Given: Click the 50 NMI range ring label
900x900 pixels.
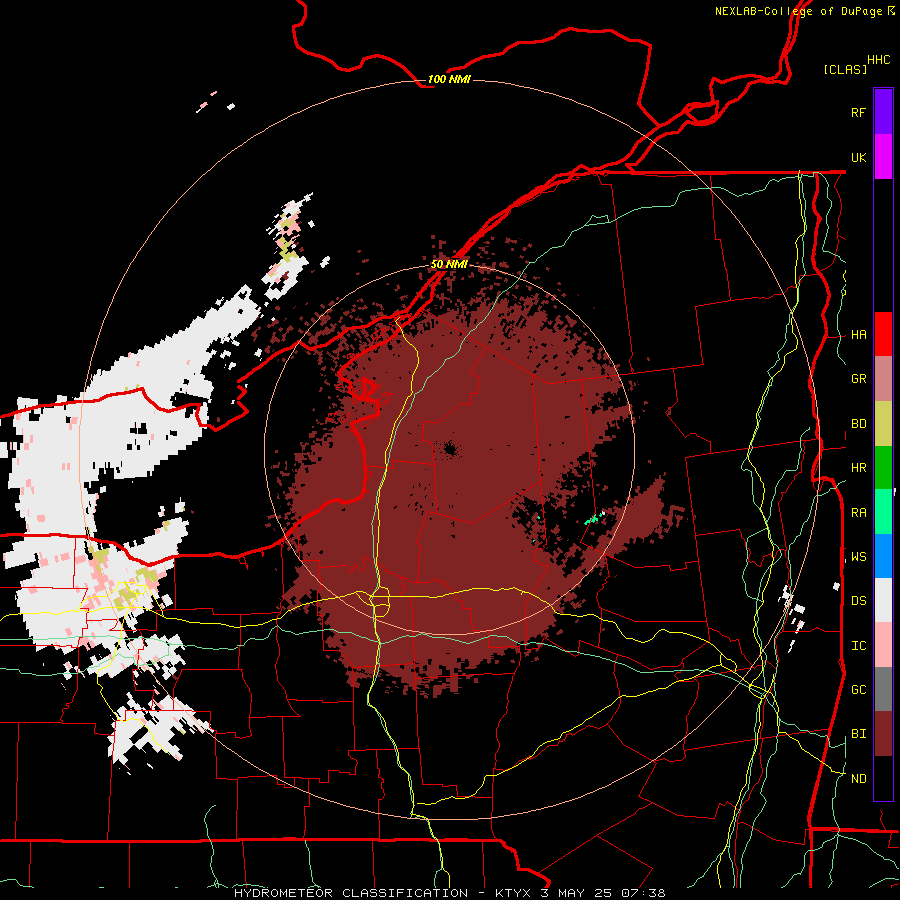Looking at the screenshot, I should (449, 264).
